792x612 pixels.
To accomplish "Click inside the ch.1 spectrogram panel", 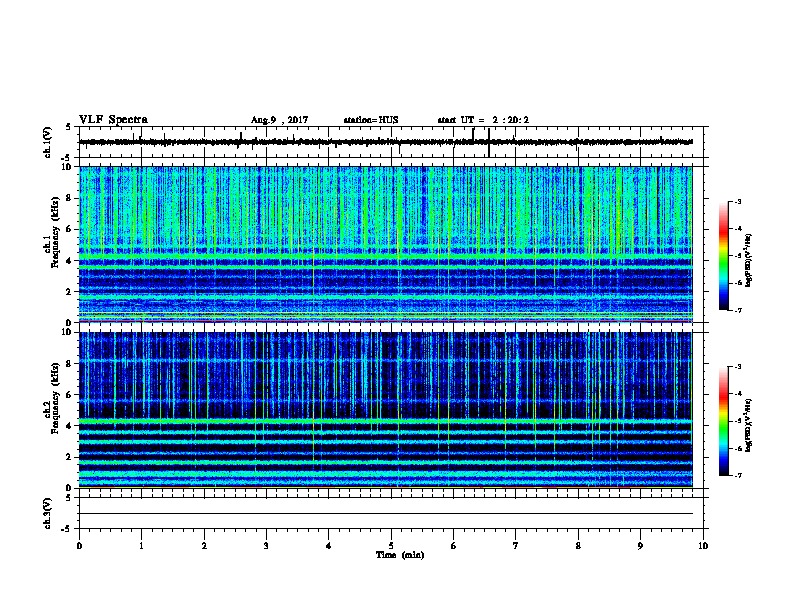I will tap(386, 244).
